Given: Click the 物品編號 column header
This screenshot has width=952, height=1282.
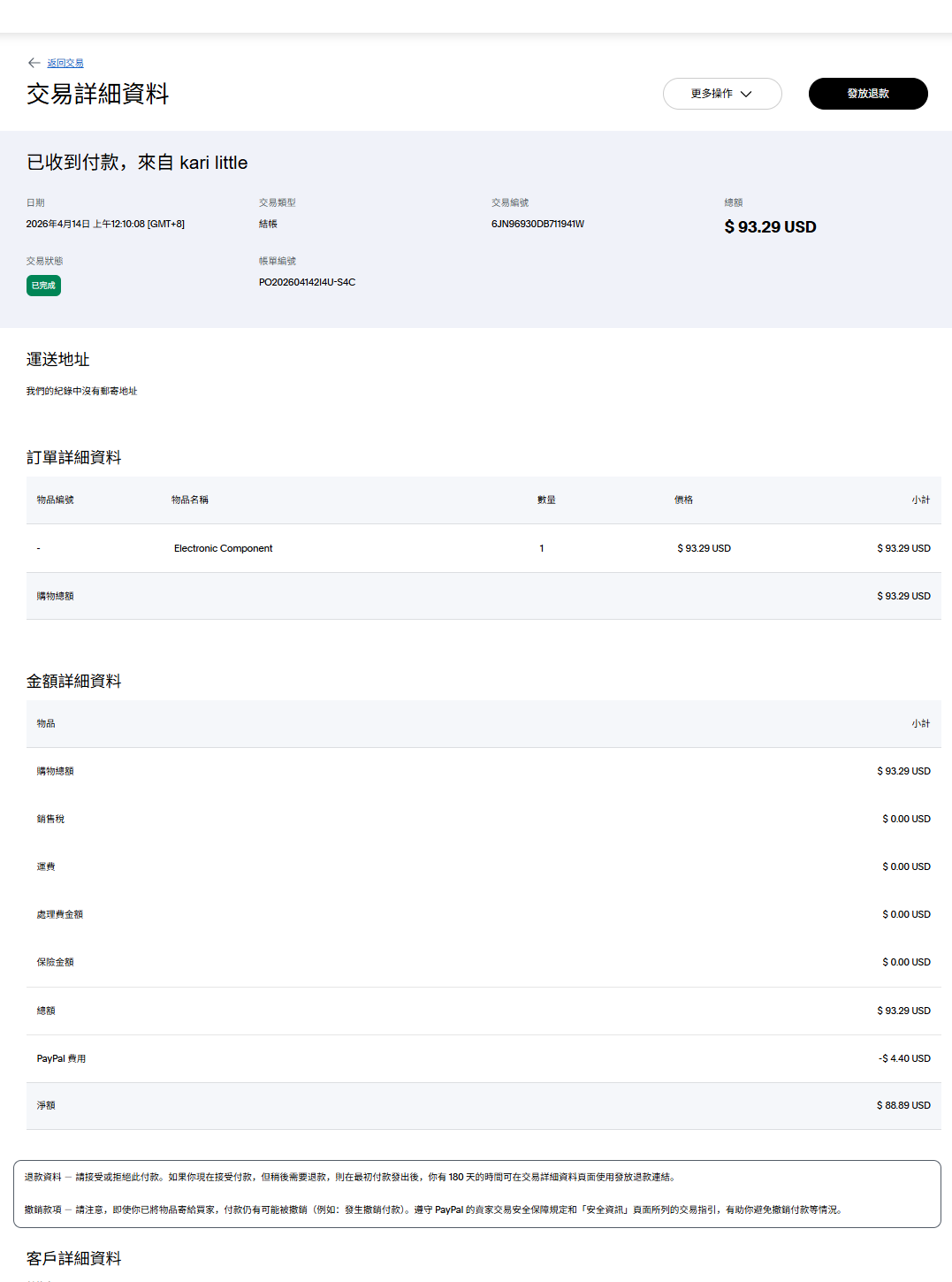Looking at the screenshot, I should (56, 500).
